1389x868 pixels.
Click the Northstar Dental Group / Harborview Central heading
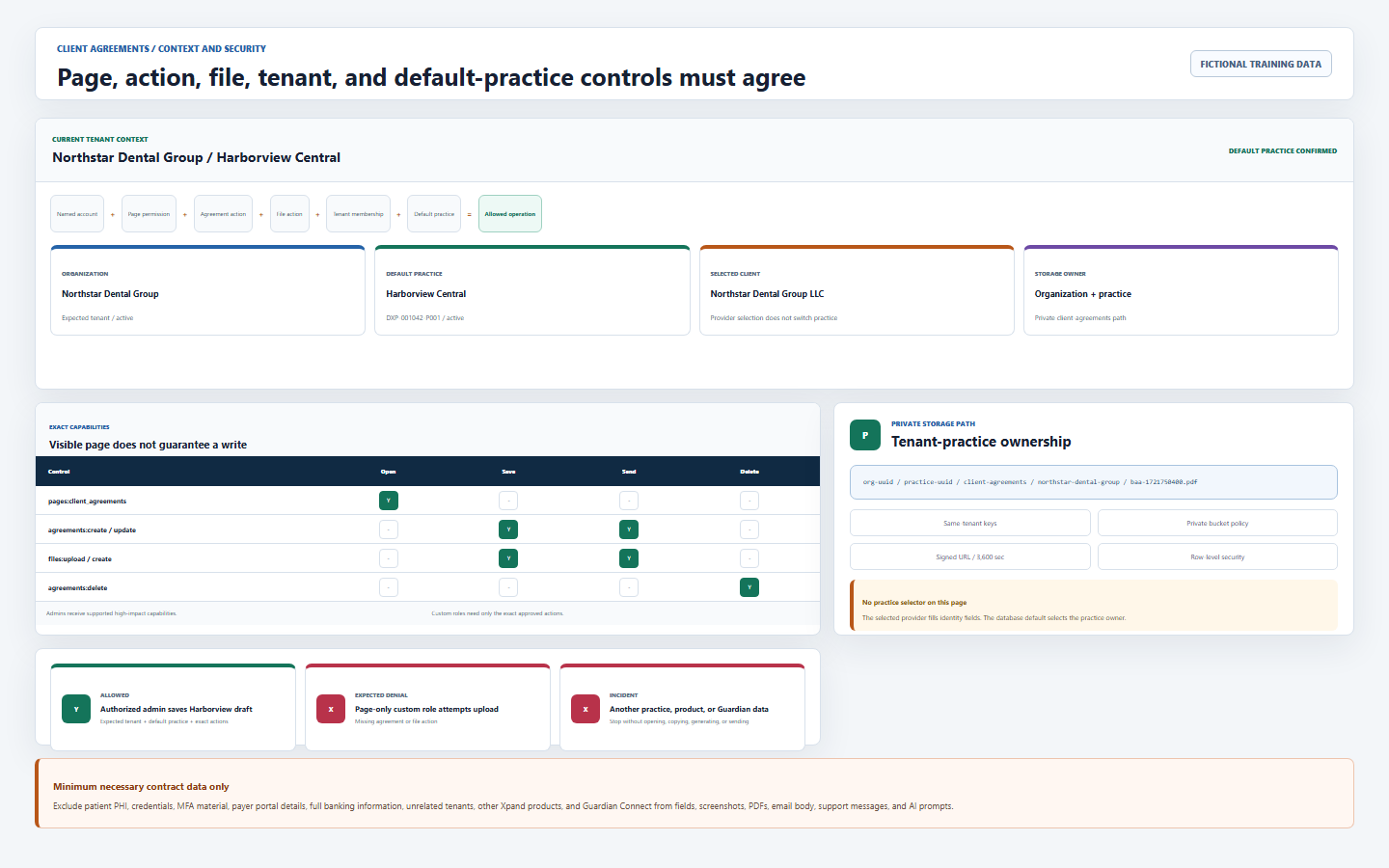click(196, 157)
